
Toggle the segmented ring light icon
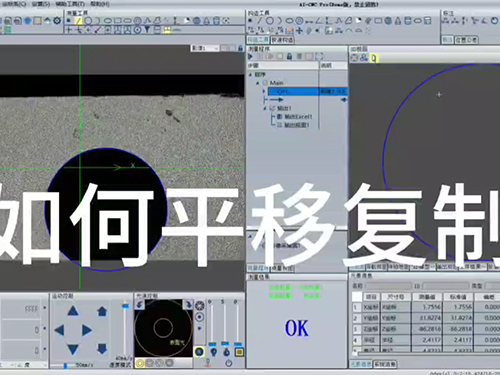point(199,306)
